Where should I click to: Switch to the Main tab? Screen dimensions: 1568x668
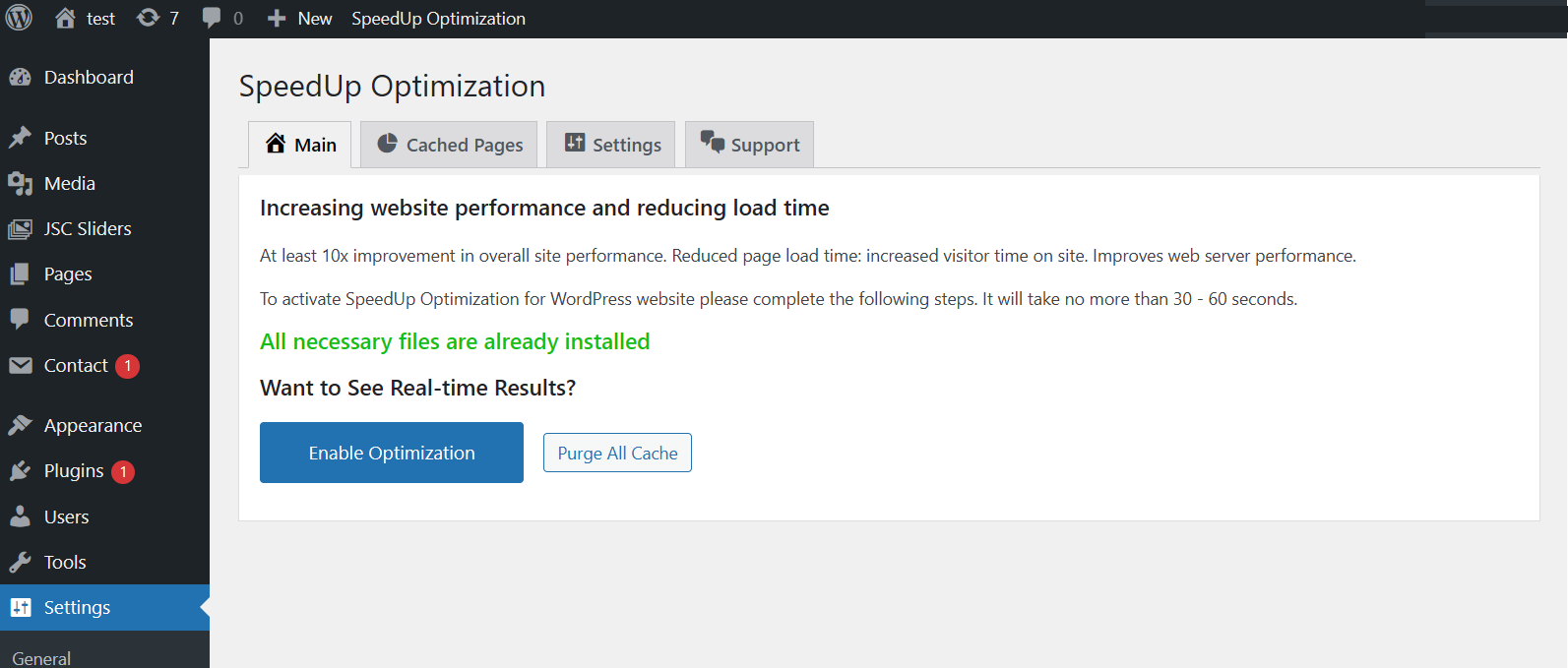[300, 145]
